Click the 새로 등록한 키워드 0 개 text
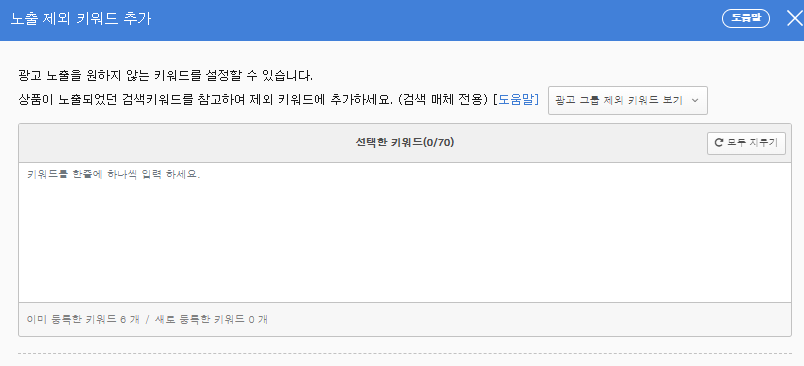This screenshot has height=366, width=804. (x=209, y=320)
